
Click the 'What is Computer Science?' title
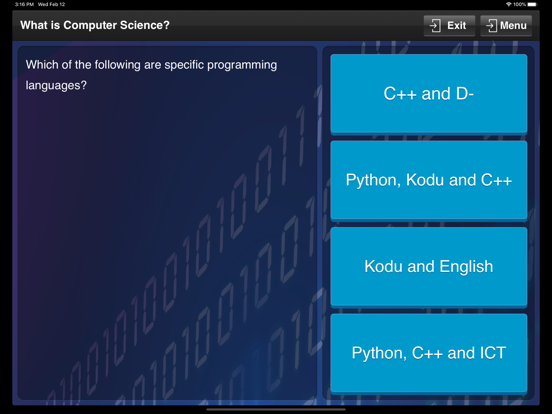coord(95,25)
